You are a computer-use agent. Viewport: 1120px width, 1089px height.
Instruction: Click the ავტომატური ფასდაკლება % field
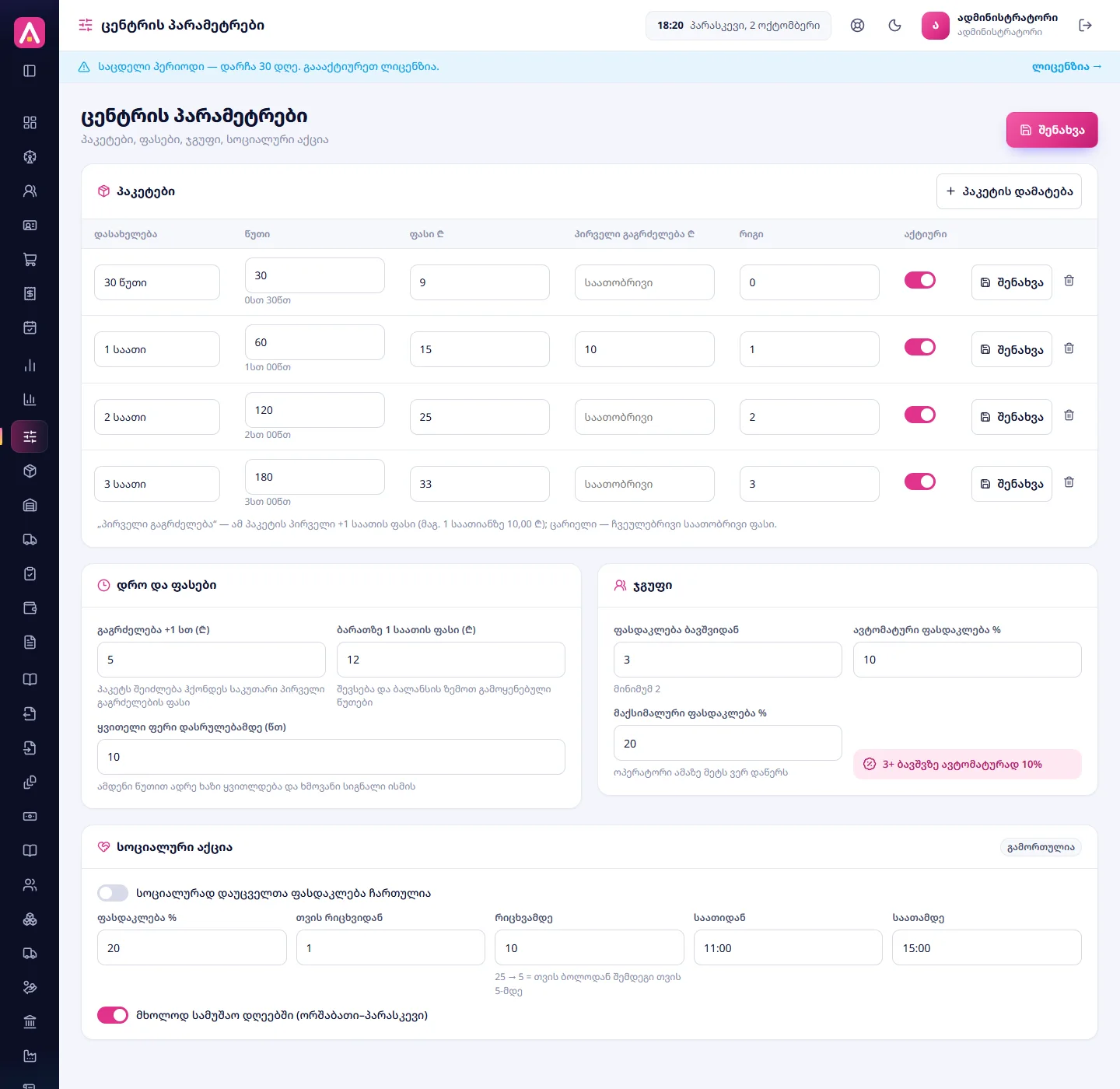coord(968,660)
